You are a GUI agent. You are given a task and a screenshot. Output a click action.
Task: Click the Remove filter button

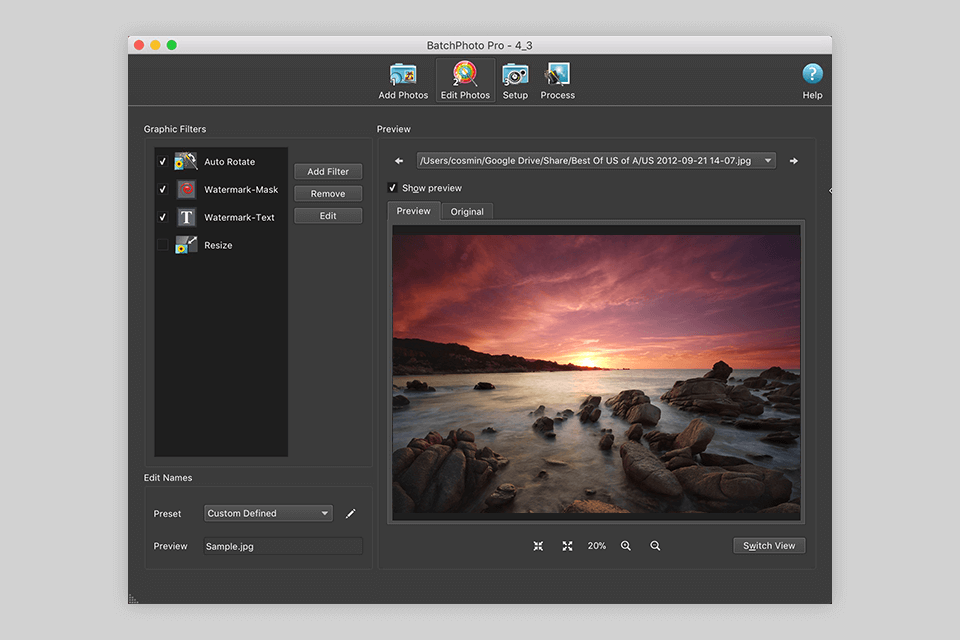(328, 194)
